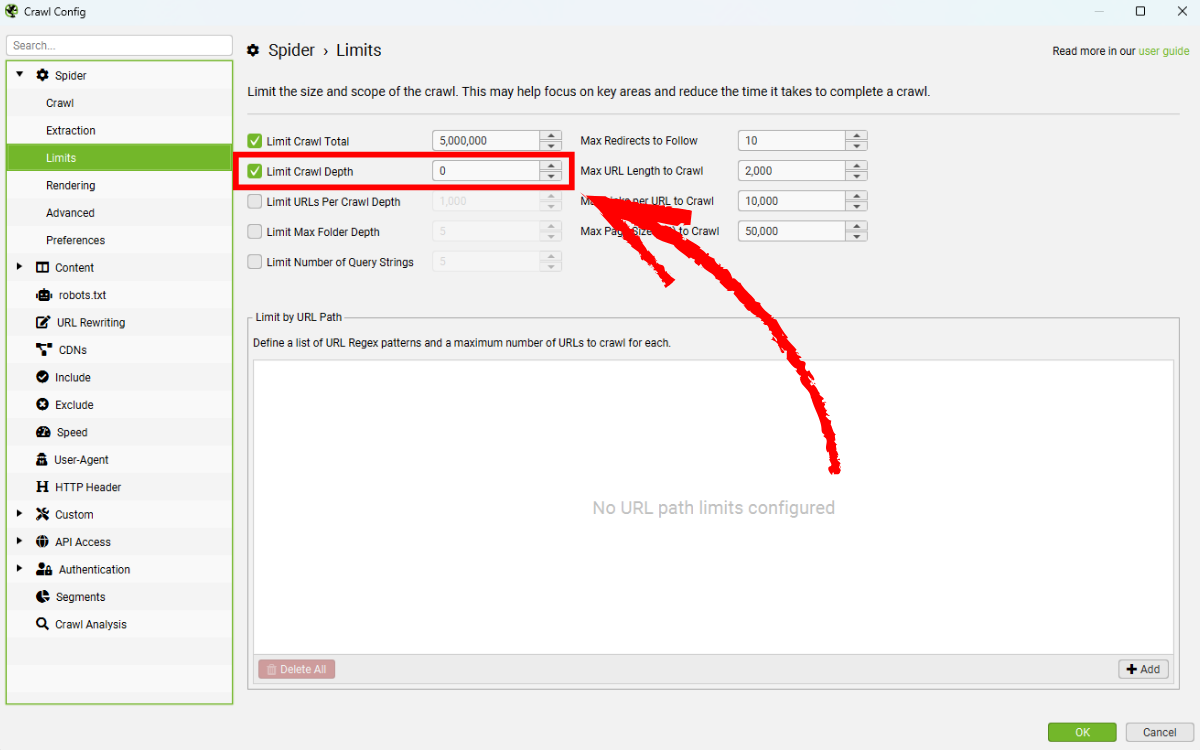This screenshot has width=1200, height=750.
Task: Enable Limit URLs Per Crawl Depth checkbox
Action: click(255, 201)
